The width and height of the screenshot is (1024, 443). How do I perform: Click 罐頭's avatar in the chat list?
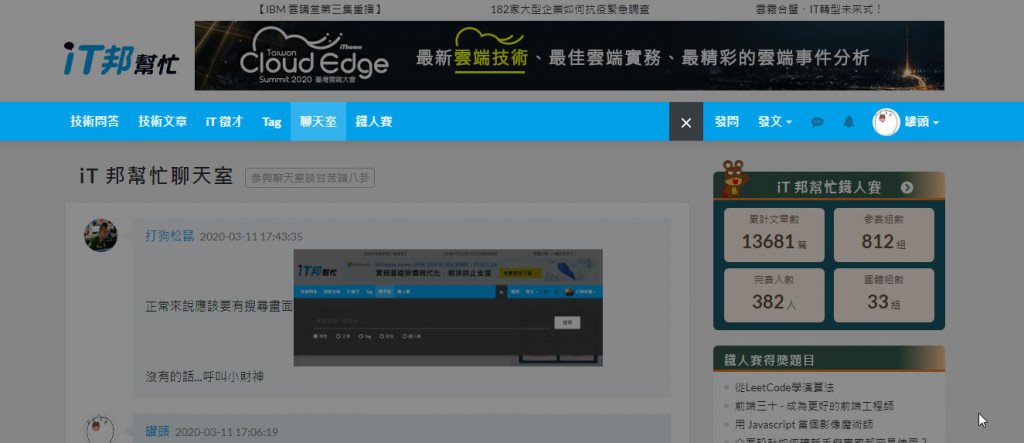pyautogui.click(x=101, y=429)
